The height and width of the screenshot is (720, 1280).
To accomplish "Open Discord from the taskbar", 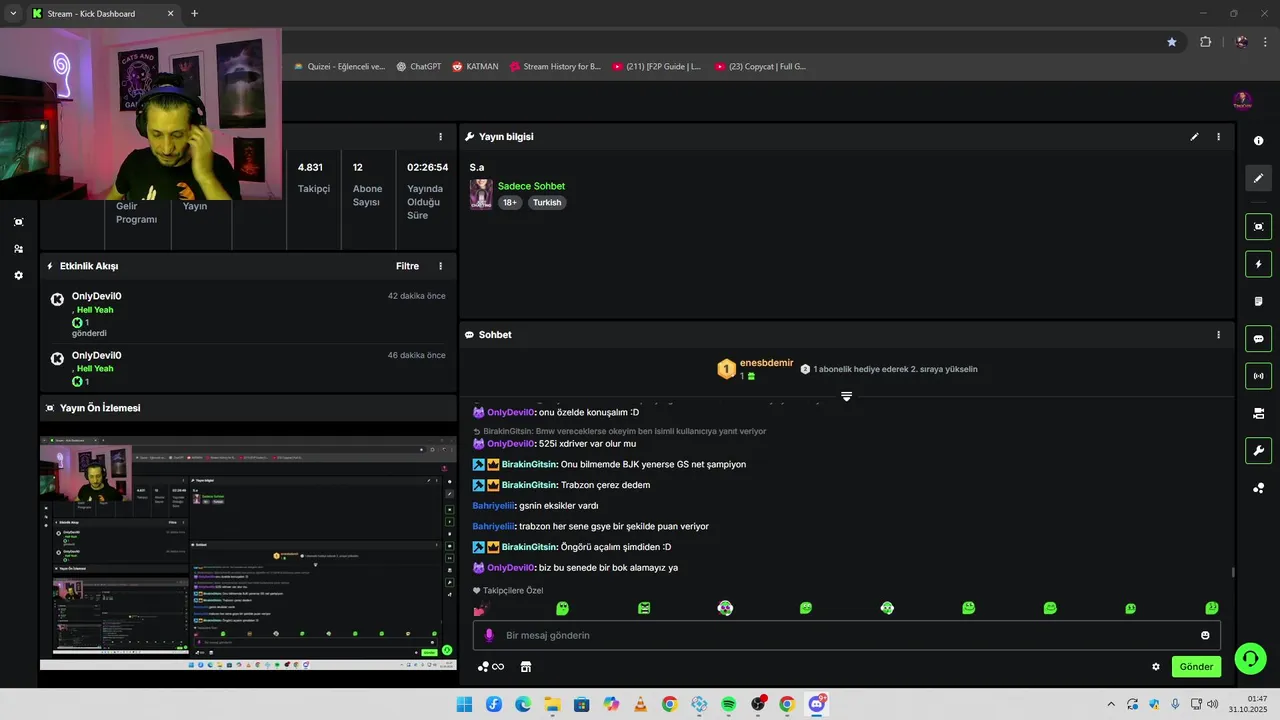I will click(x=816, y=704).
